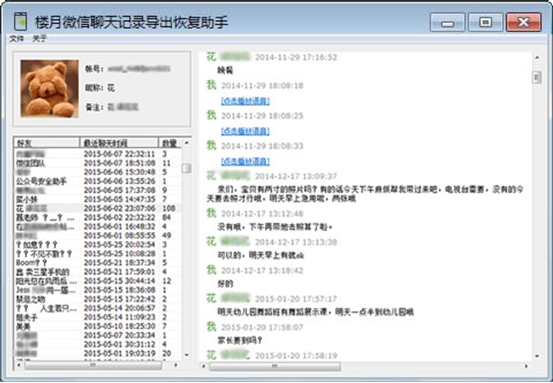
Task: Click the friend list horizontal scrollbar thumb
Action: click(93, 365)
